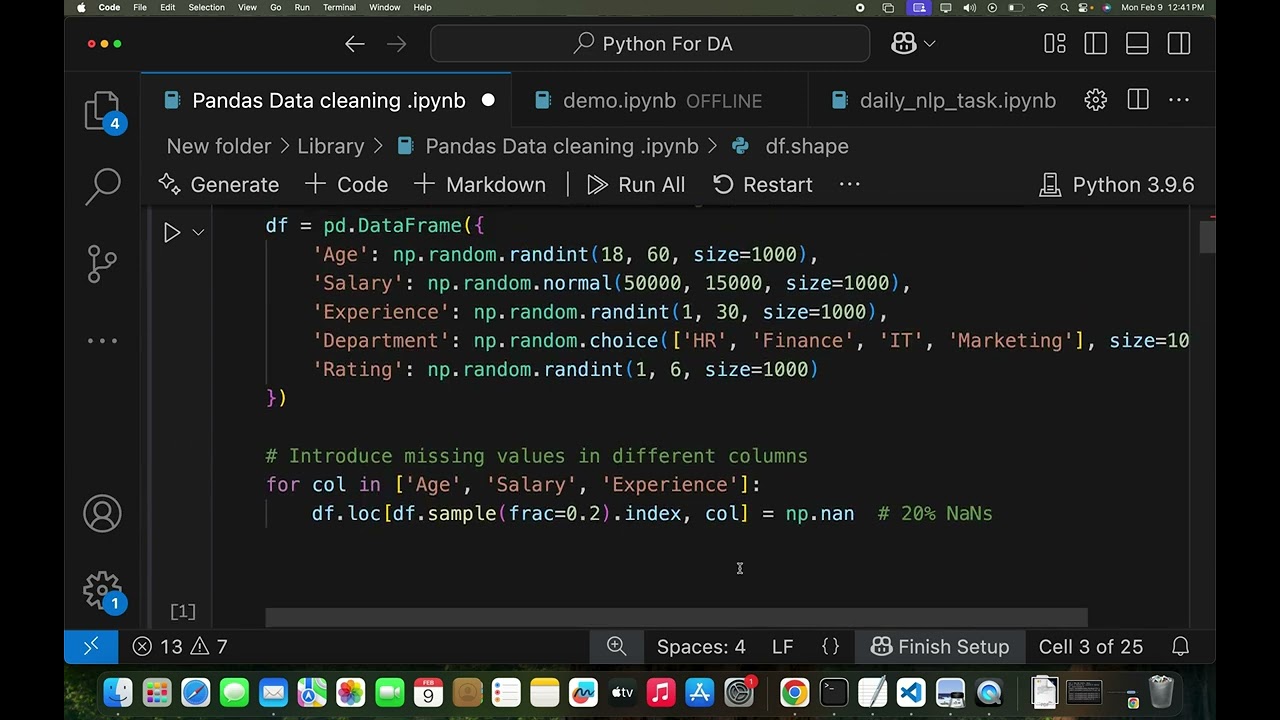
Task: Click Pandas Data cleaning .ipynb breadcrumb
Action: (548, 146)
